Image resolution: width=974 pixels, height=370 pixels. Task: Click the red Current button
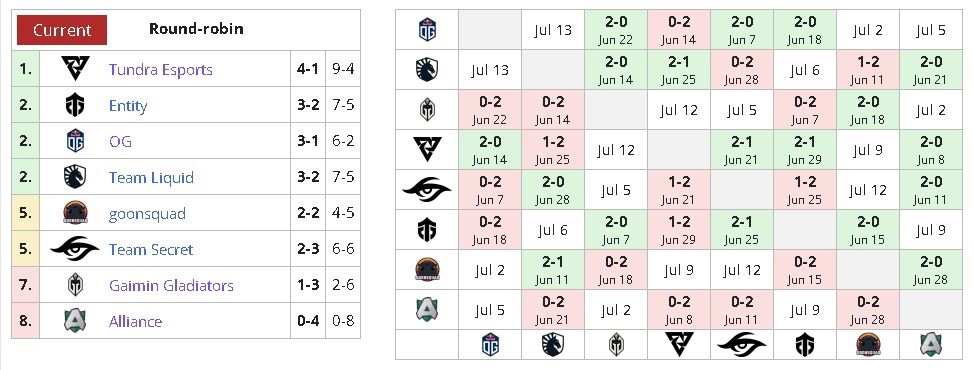tap(62, 30)
